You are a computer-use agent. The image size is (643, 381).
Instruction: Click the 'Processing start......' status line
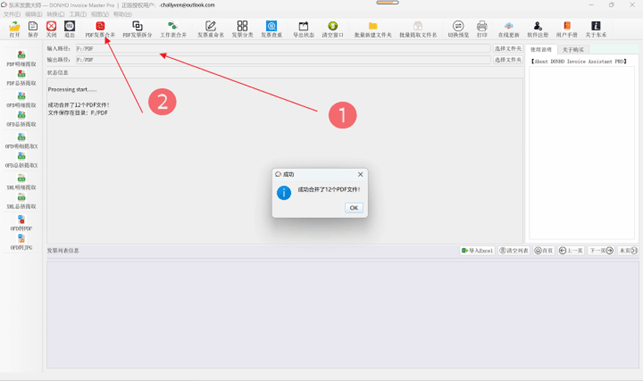tap(73, 89)
